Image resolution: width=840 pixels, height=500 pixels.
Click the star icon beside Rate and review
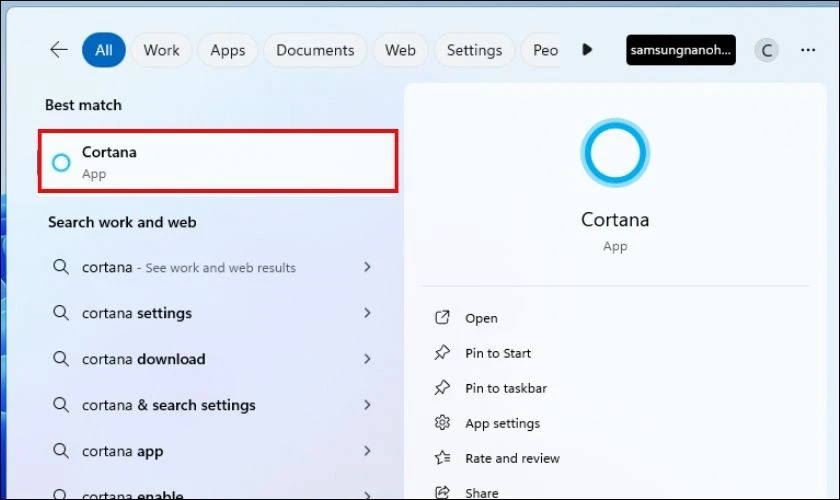(x=442, y=458)
